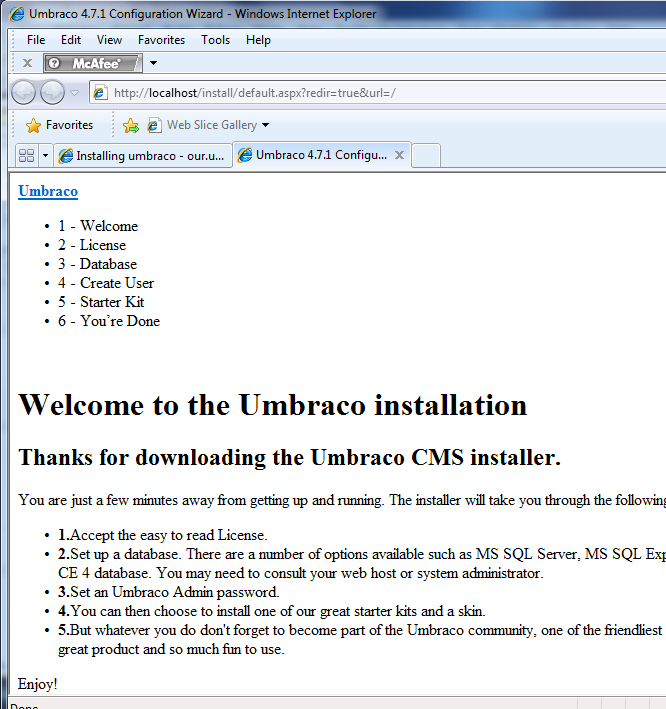Open the recent pages dropdown arrow
666x709 pixels.
click(x=75, y=93)
